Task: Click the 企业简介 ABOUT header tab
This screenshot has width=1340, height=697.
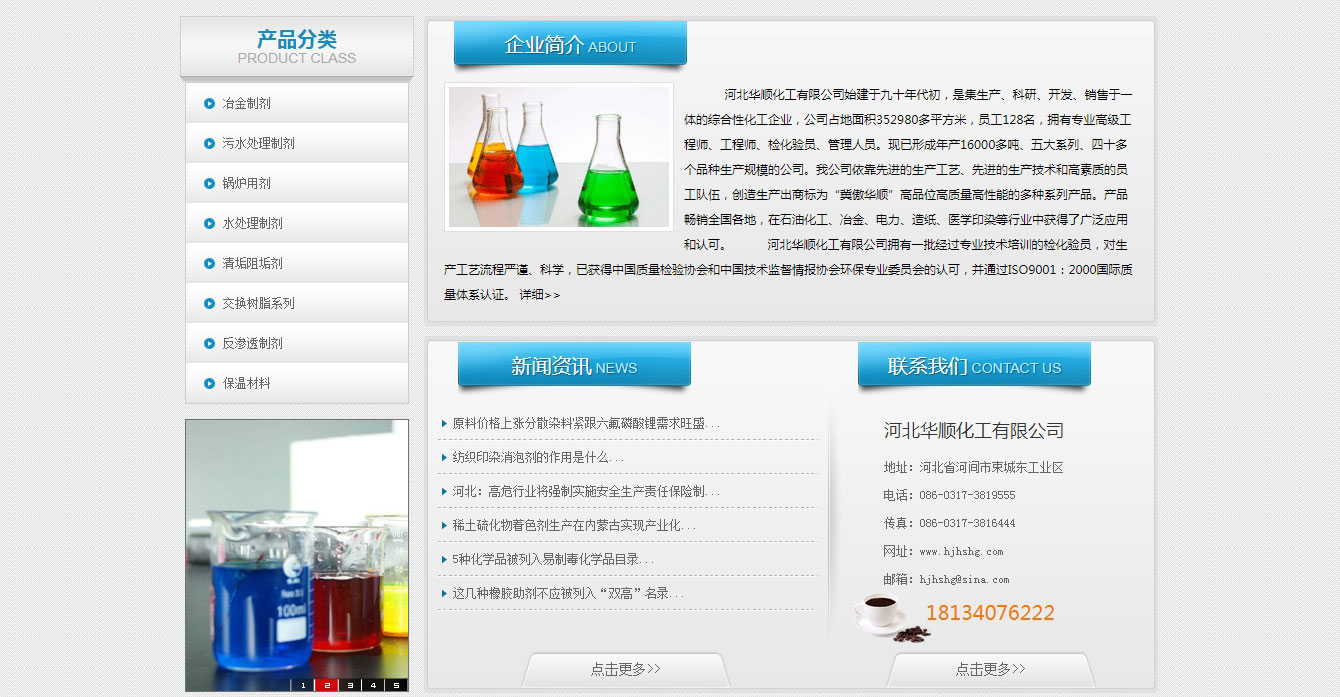Action: 570,45
